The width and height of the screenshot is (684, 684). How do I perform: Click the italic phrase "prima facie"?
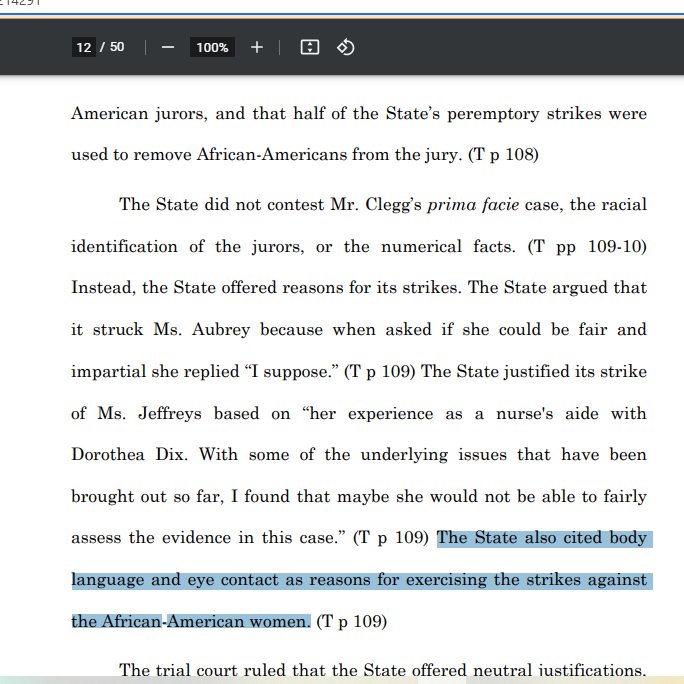tap(473, 205)
